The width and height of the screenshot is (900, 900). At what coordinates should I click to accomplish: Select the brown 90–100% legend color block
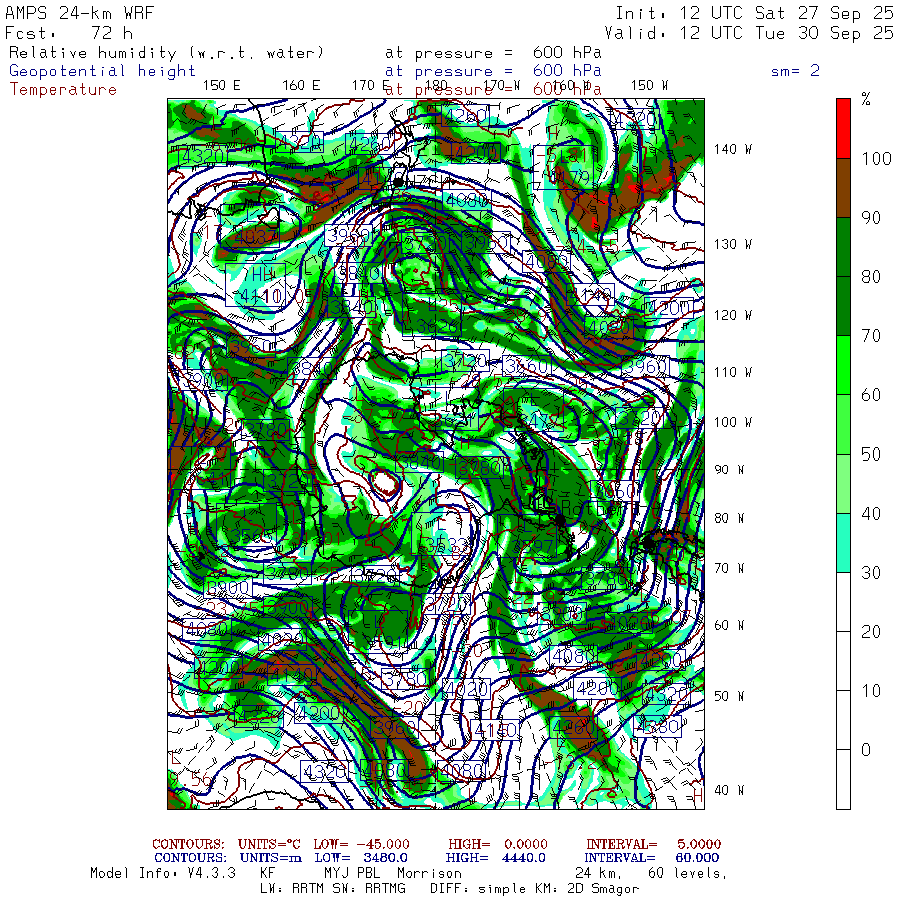(843, 187)
